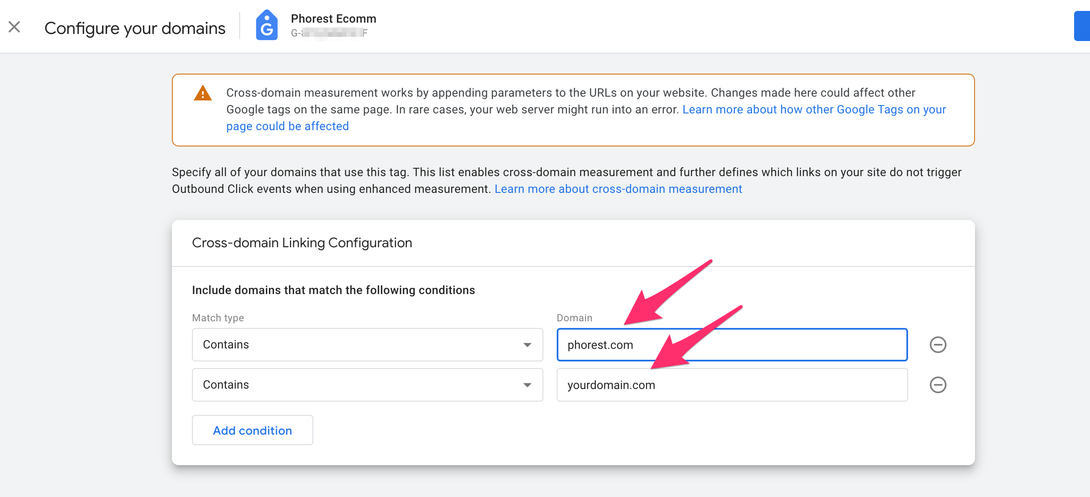Select the yourdomain.com Domain input field
The width and height of the screenshot is (1090, 497).
(731, 385)
